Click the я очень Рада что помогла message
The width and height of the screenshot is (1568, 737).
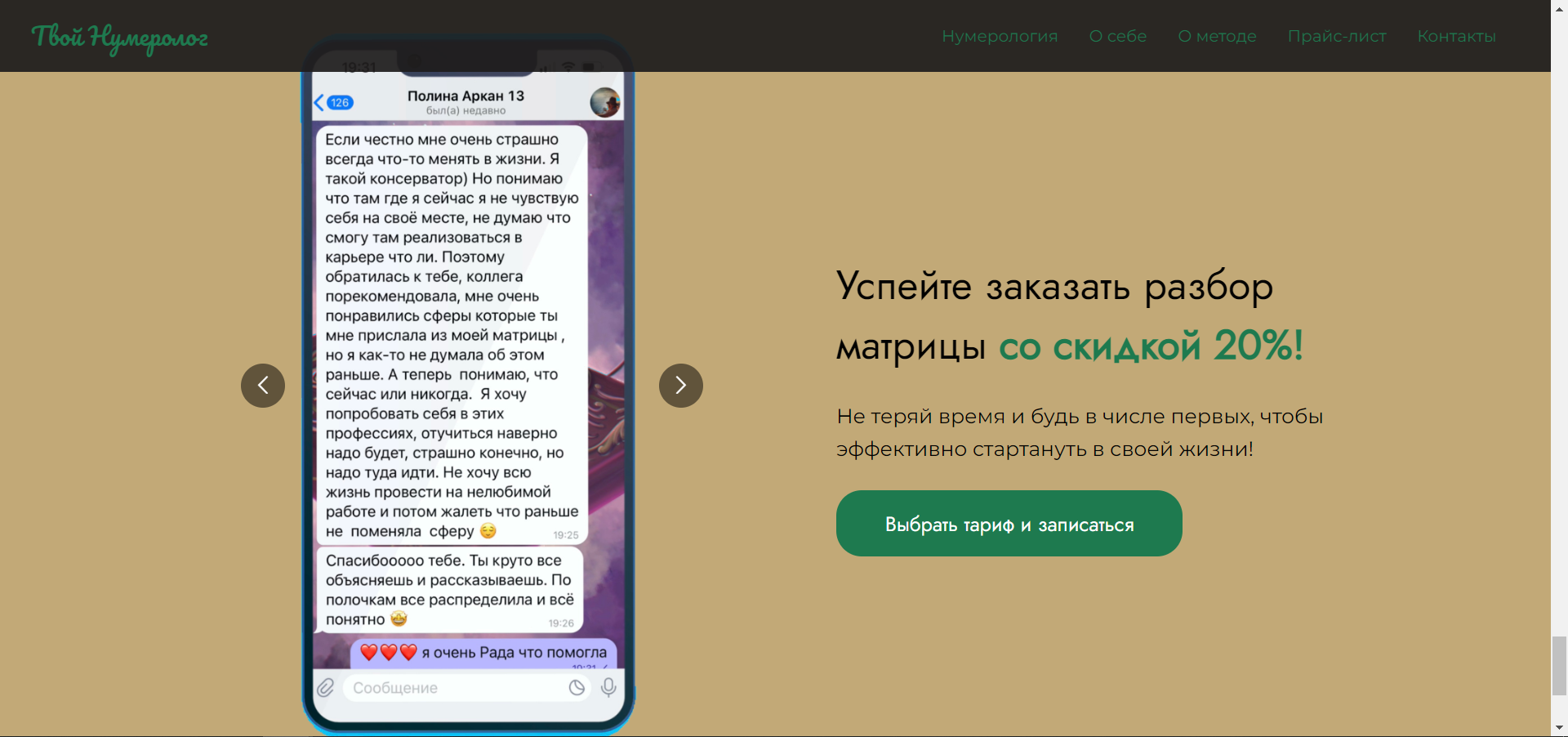click(x=484, y=653)
